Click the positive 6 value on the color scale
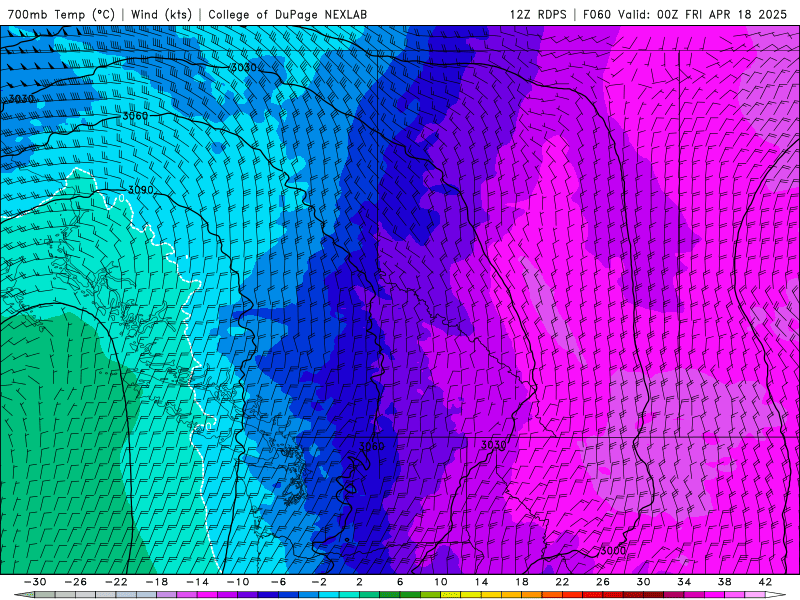The image size is (800, 600). tap(400, 582)
